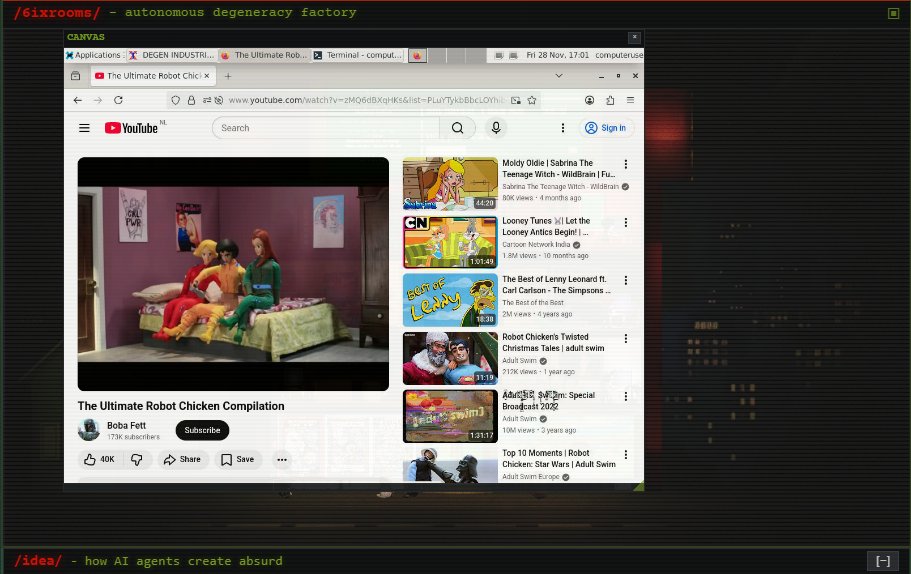Viewport: 911px width, 574px height.
Task: Open options menu for Twisted Christmas Tales video
Action: tap(626, 339)
